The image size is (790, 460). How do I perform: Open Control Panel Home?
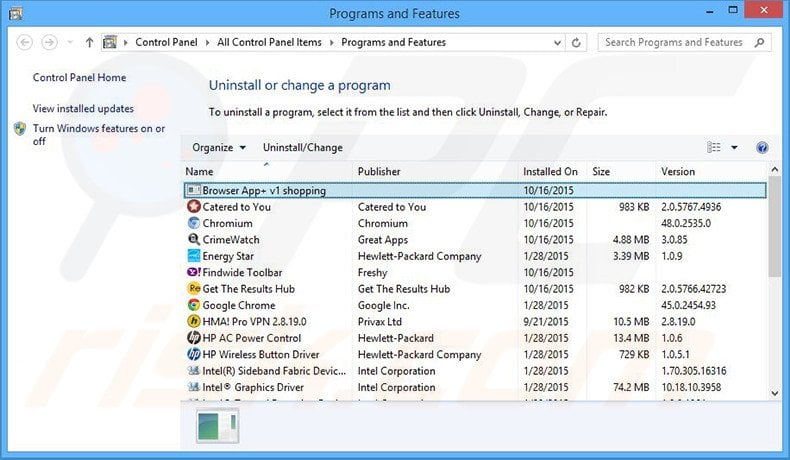point(79,78)
